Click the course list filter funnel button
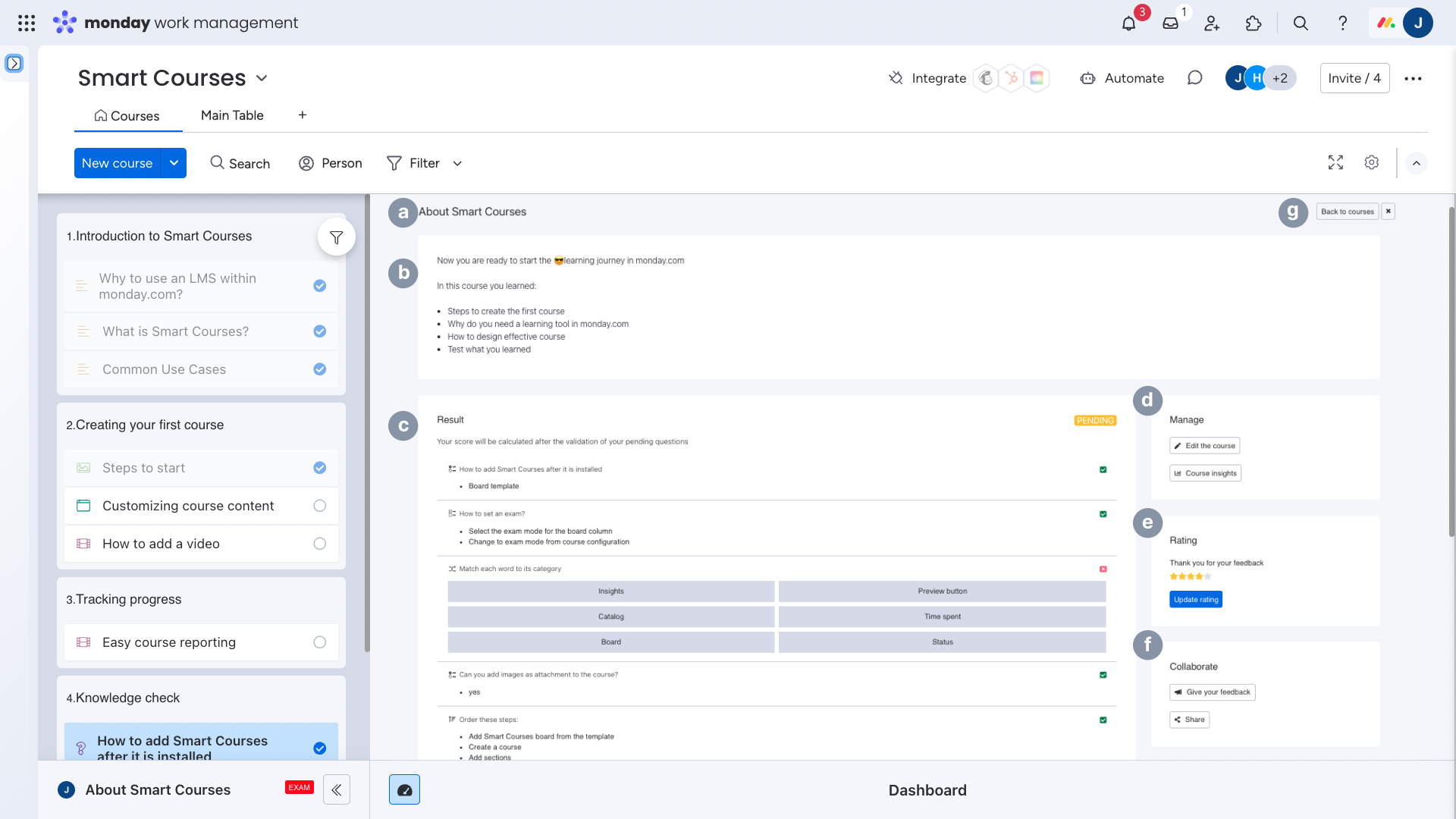Screen dimensions: 1456x819 (336, 237)
